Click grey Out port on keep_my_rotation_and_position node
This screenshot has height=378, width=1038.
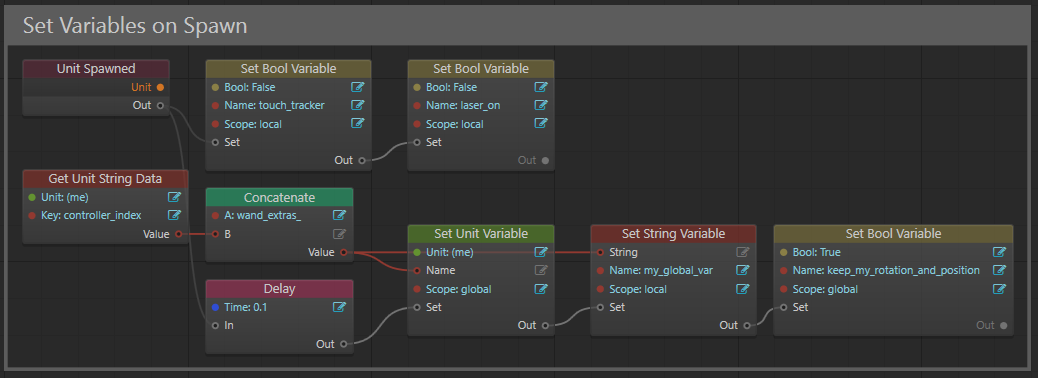click(1004, 326)
